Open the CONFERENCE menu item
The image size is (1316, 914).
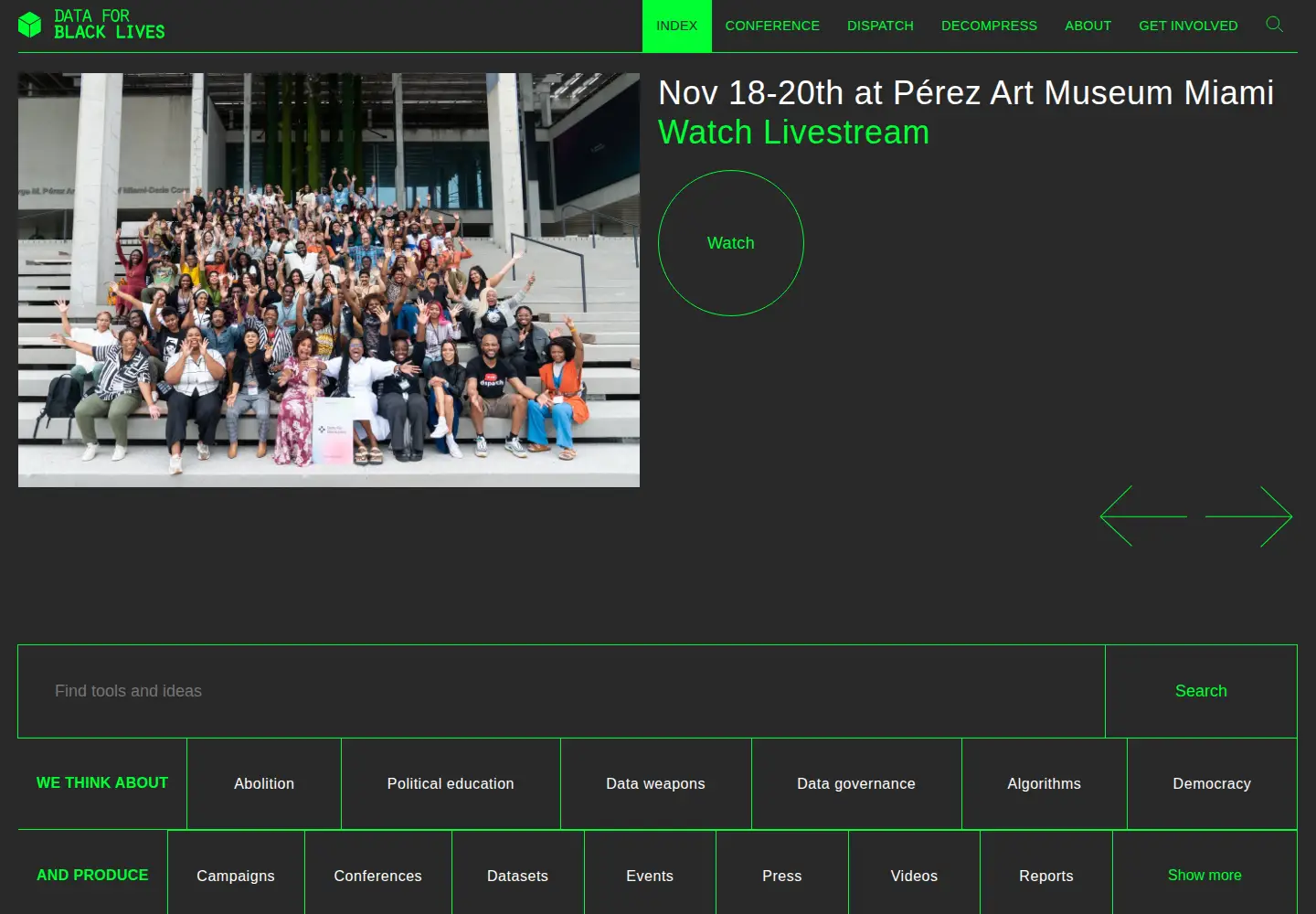point(772,26)
